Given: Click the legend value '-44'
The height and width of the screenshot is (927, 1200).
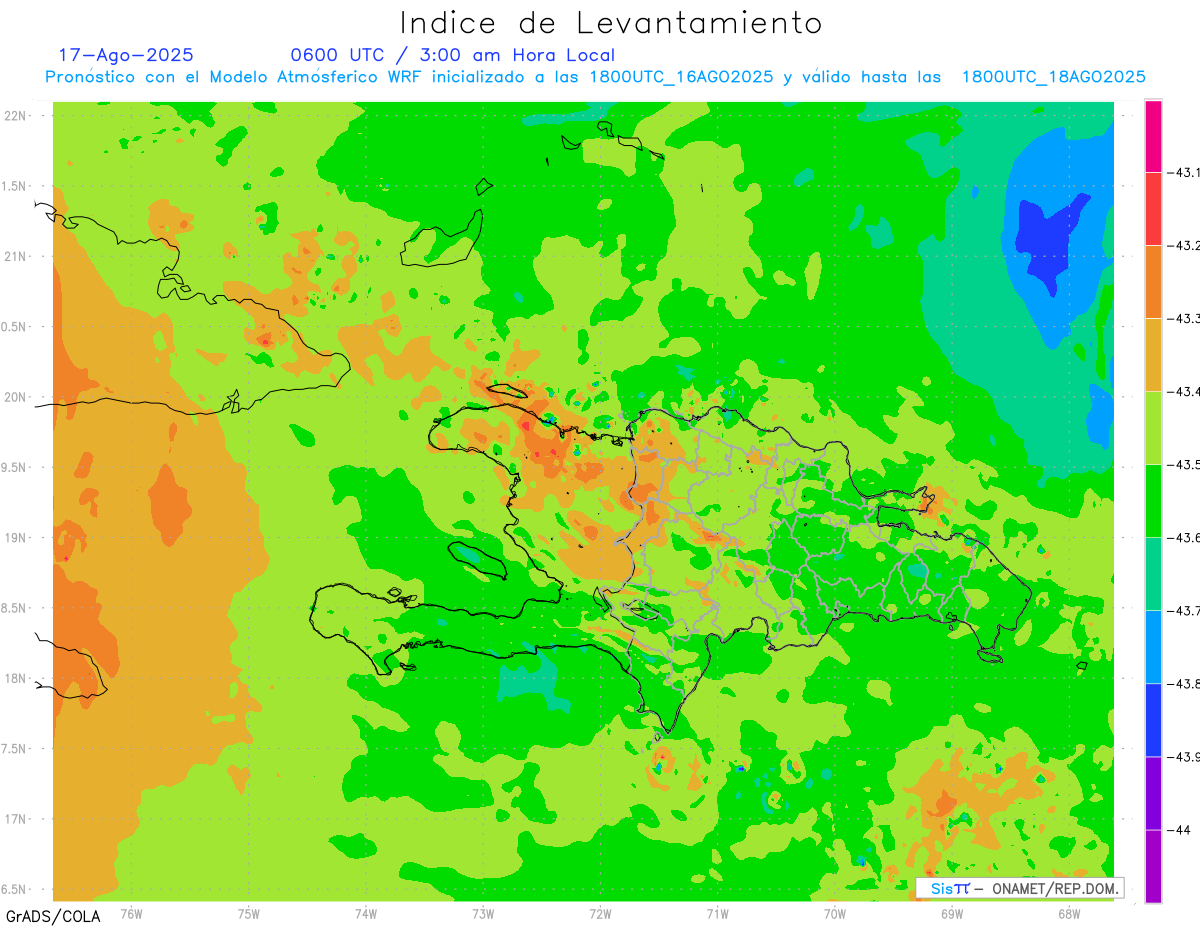Looking at the screenshot, I should point(1179,830).
